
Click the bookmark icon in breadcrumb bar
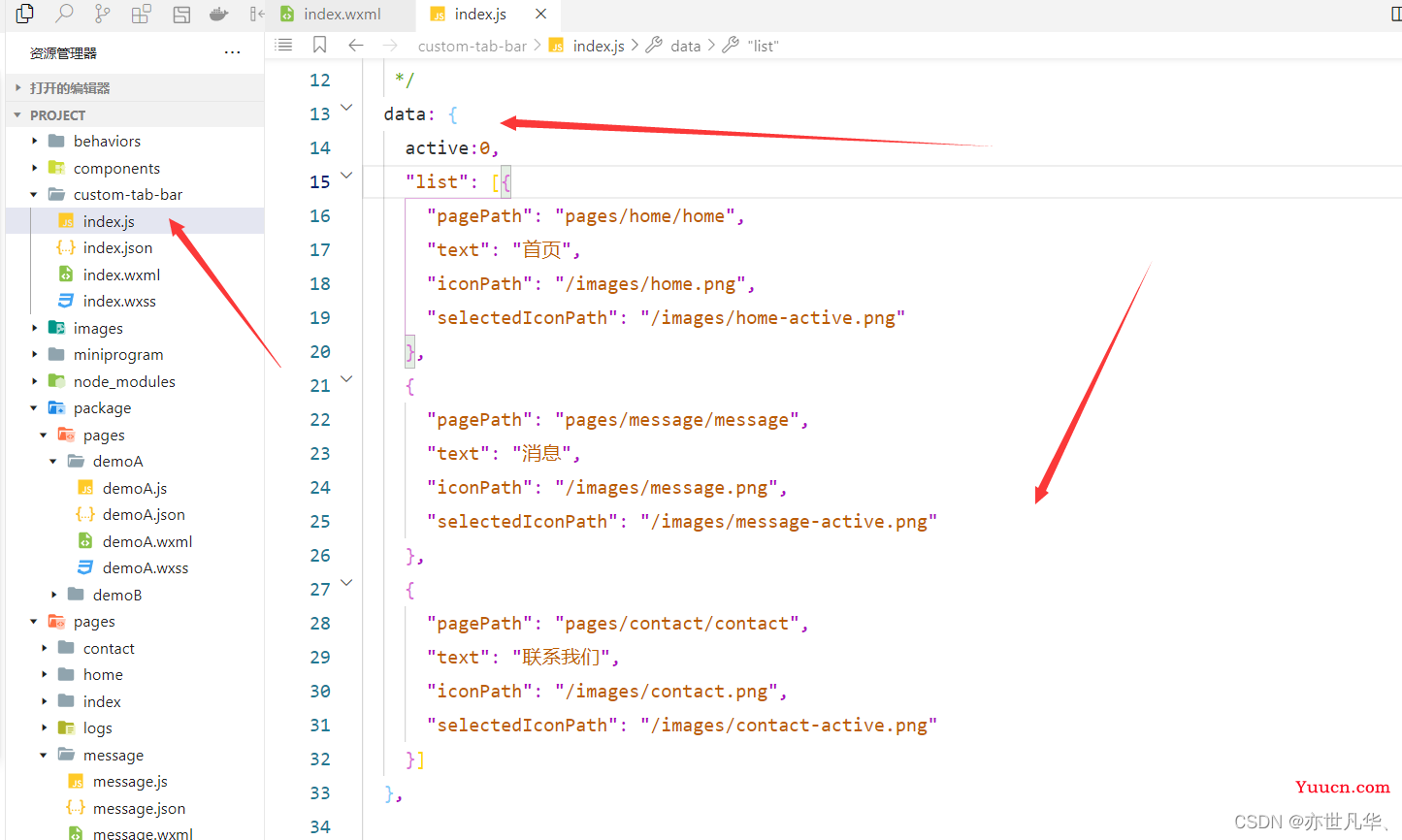[x=319, y=45]
